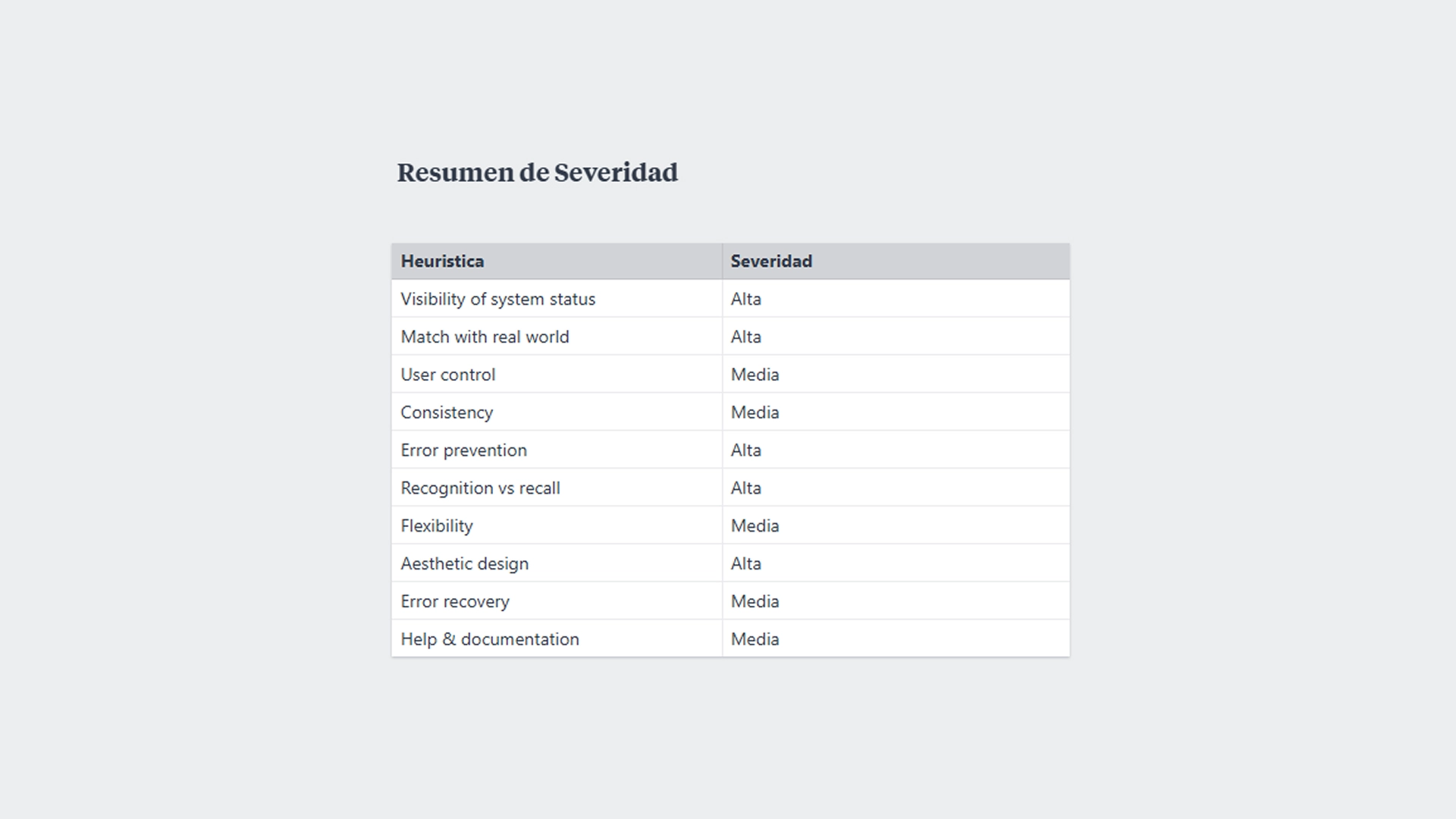Select the 'Media' severity beside User control
The width and height of the screenshot is (1456, 819).
tap(755, 375)
